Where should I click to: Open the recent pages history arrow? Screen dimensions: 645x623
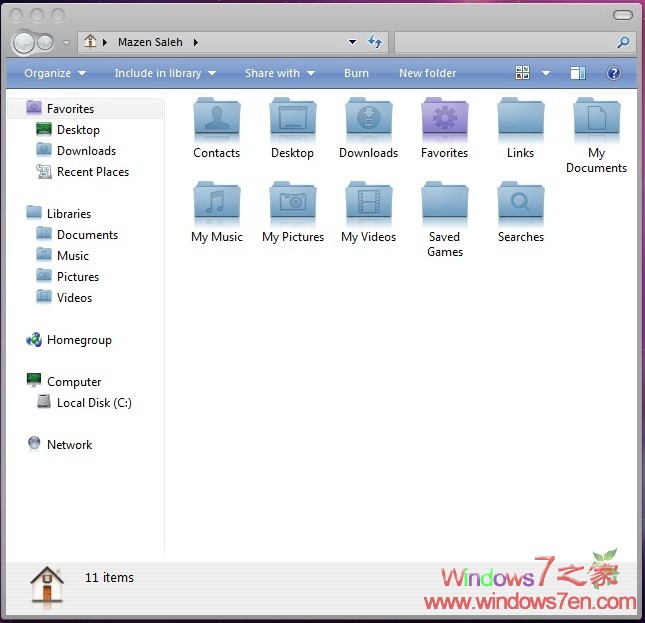(66, 42)
